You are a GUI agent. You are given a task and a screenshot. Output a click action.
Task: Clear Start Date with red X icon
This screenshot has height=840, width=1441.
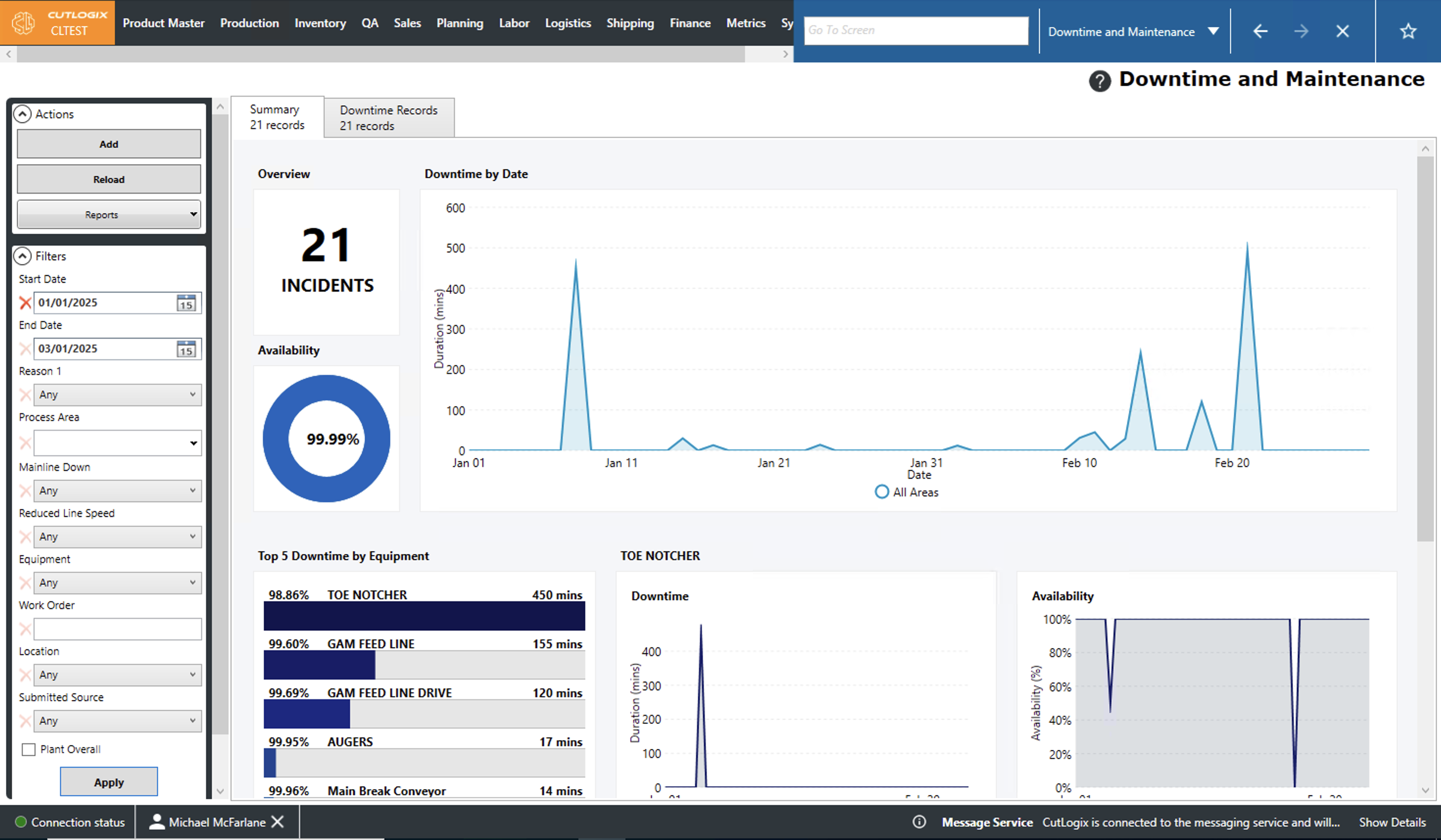[x=25, y=302]
